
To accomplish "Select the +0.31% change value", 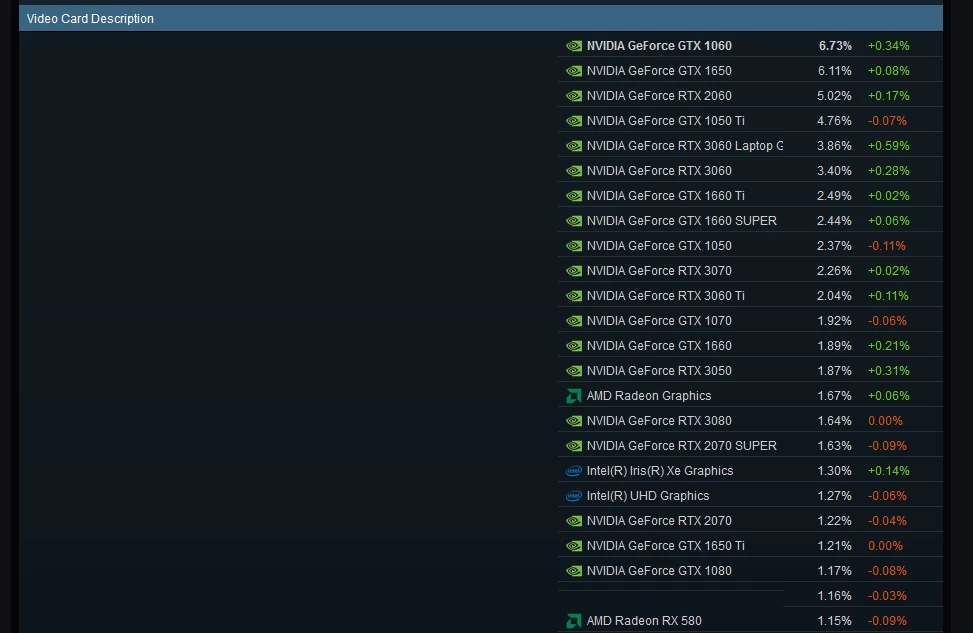I will (889, 371).
